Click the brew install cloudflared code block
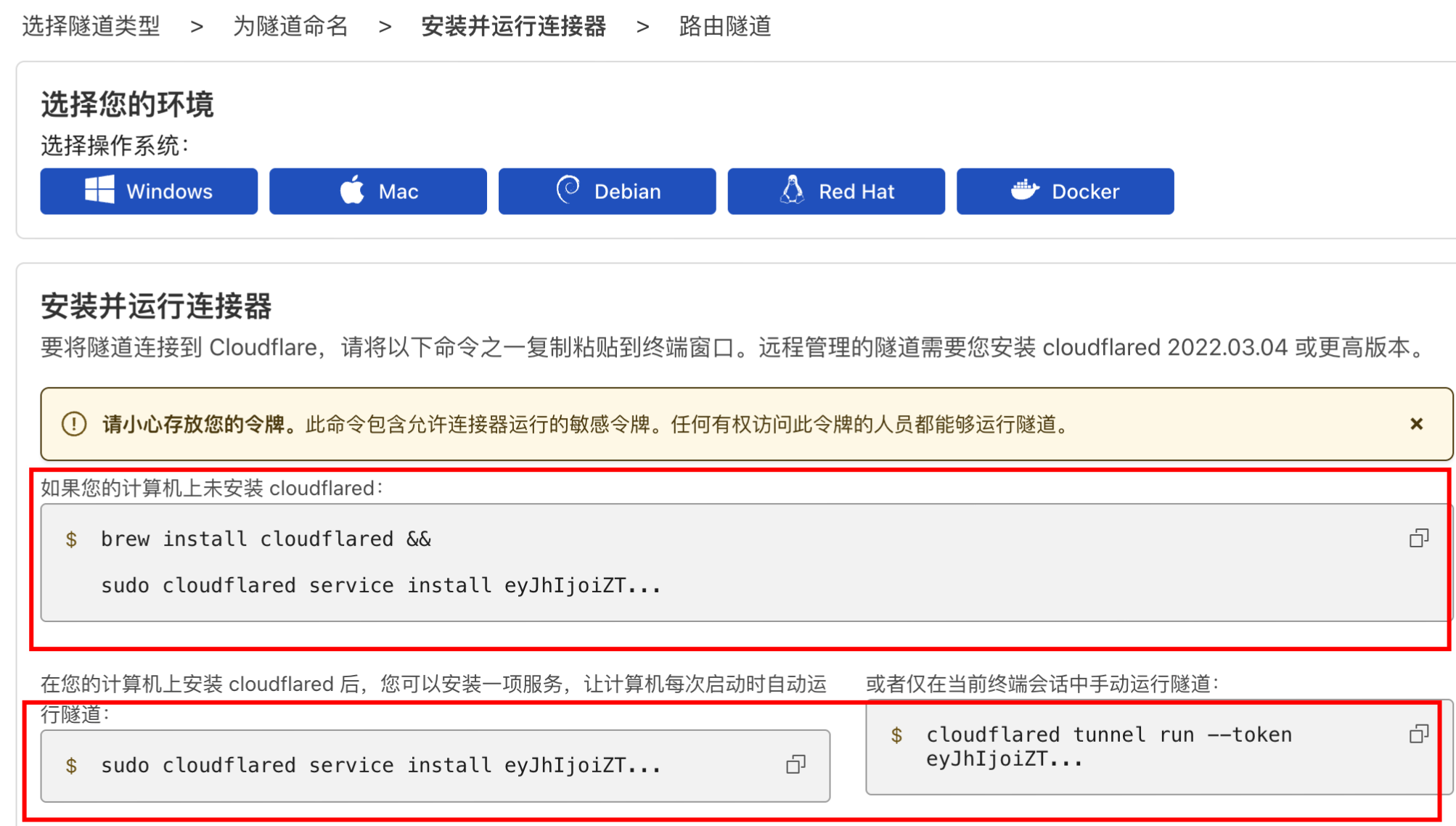 point(747,563)
